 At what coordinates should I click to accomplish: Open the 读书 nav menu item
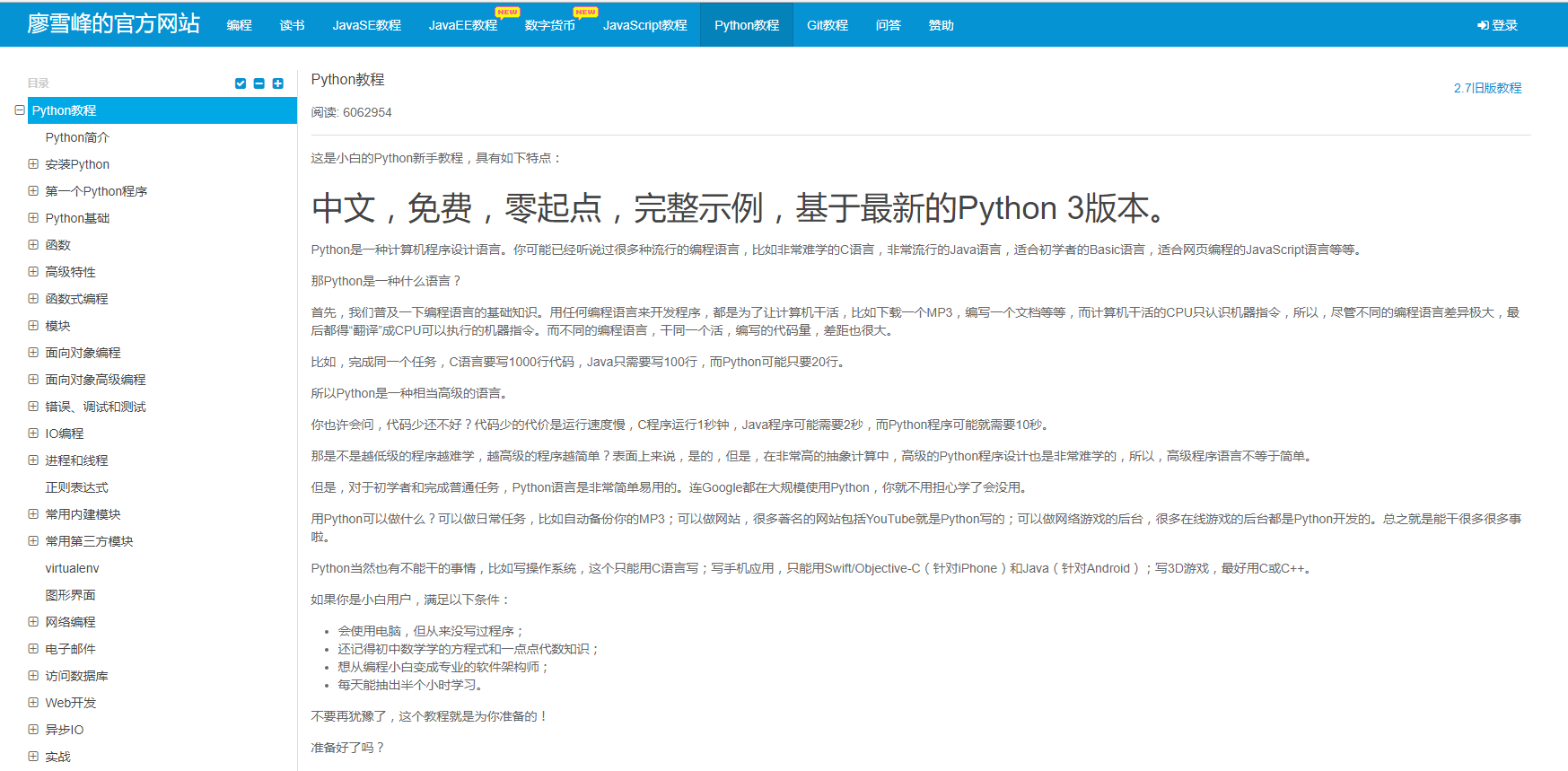pyautogui.click(x=292, y=25)
